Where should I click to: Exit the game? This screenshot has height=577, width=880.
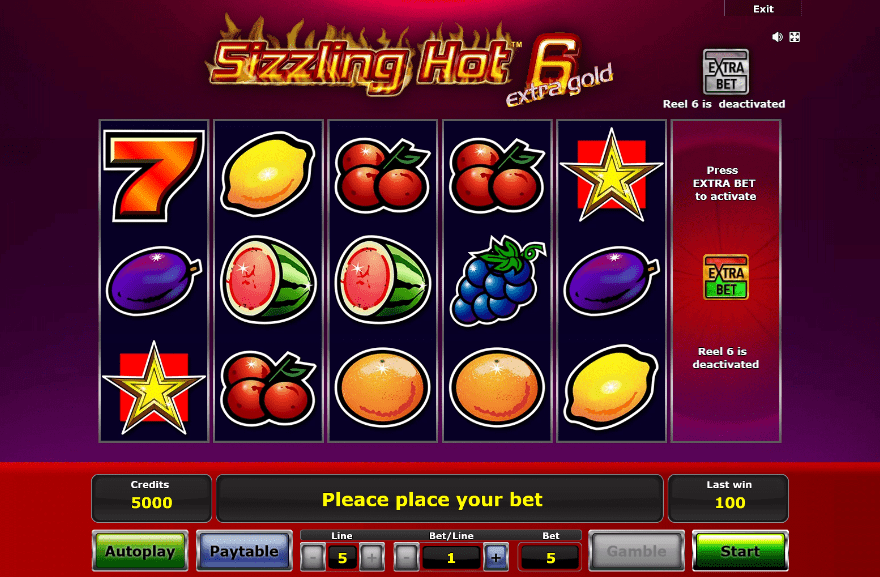pyautogui.click(x=763, y=8)
